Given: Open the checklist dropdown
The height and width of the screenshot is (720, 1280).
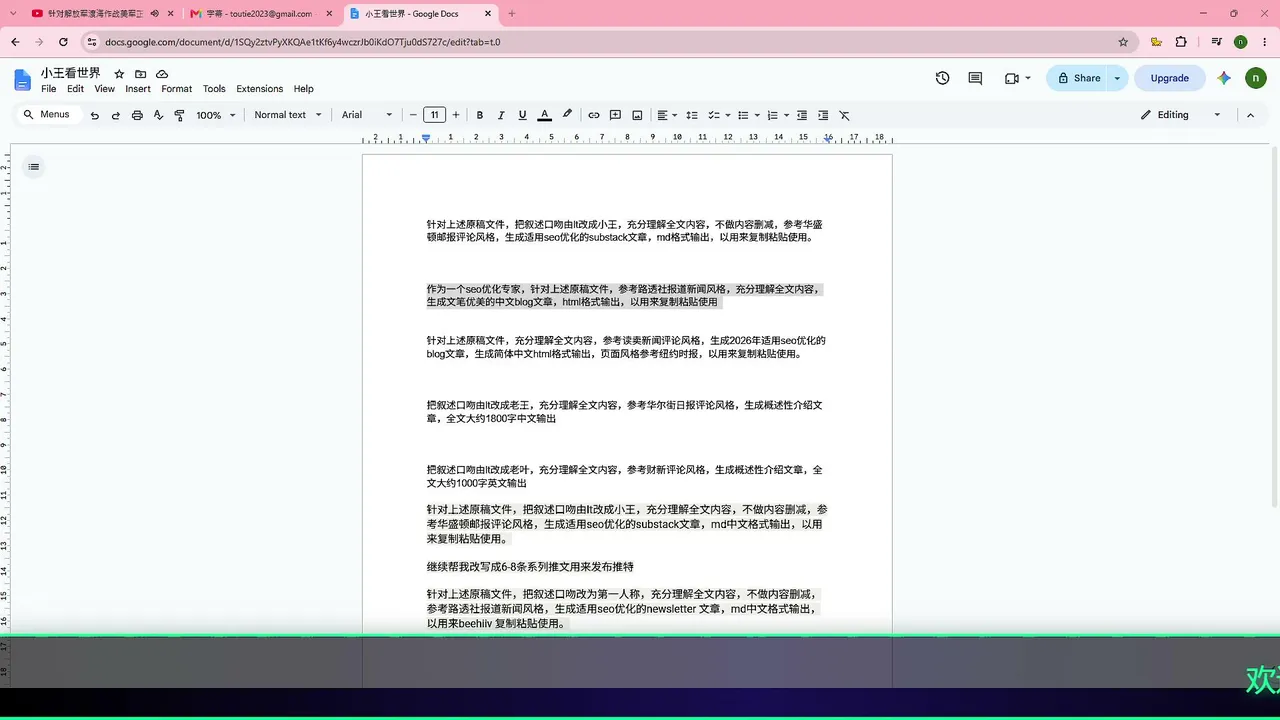Looking at the screenshot, I should pos(719,115).
